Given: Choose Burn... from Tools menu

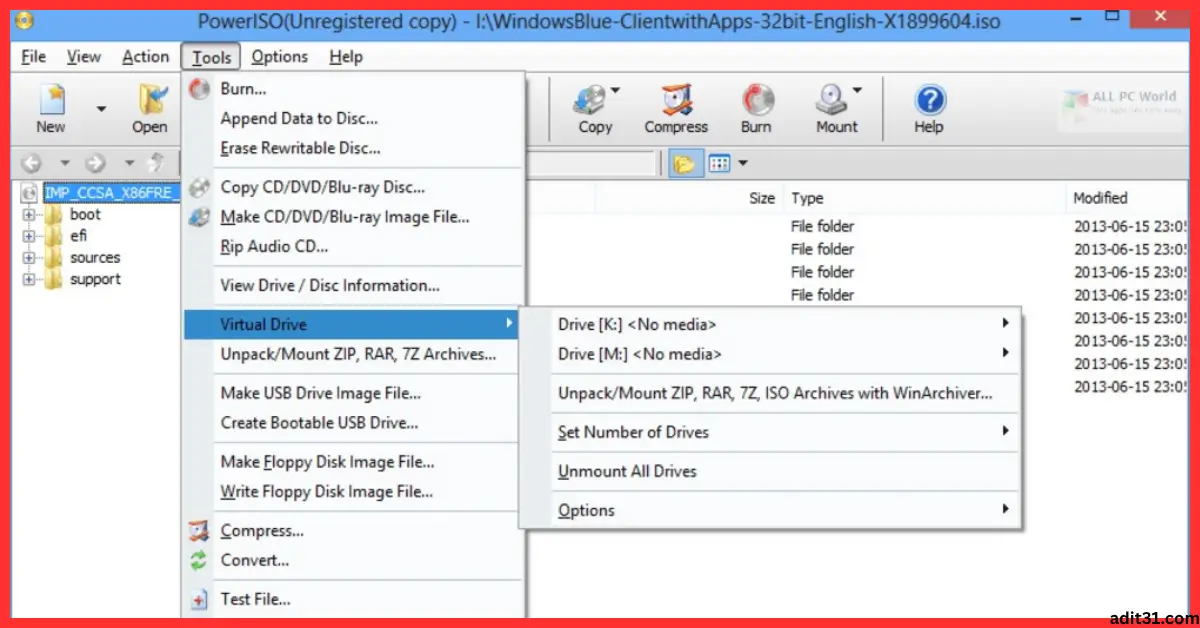Looking at the screenshot, I should point(354,89).
